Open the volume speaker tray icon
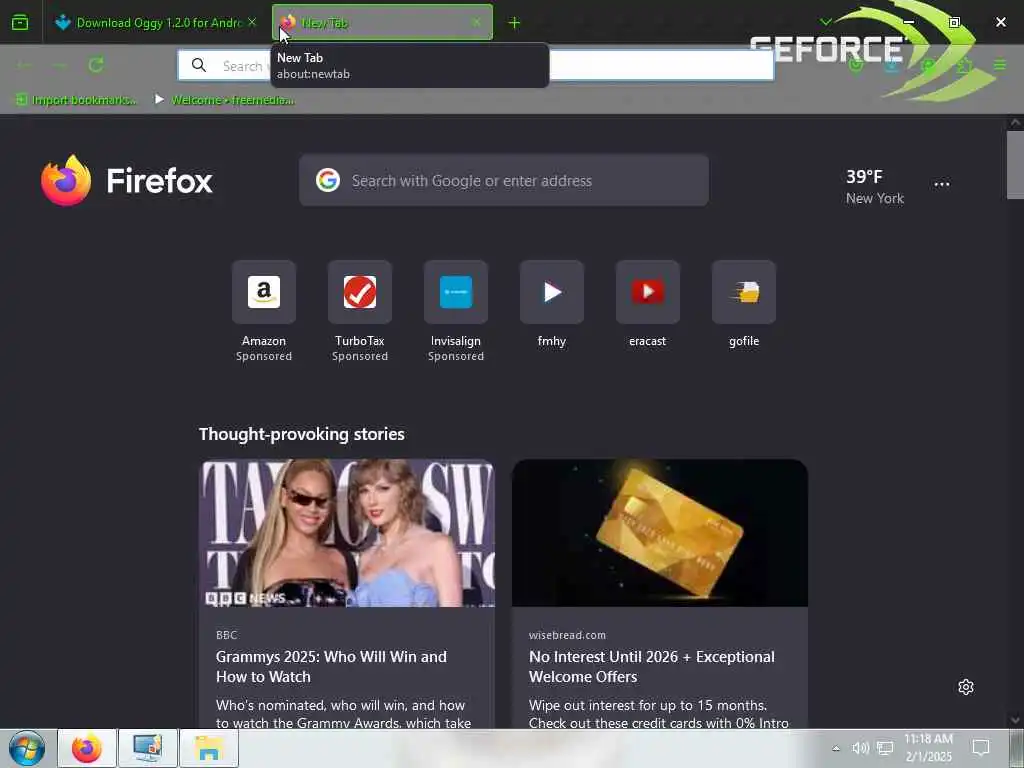 tap(861, 748)
